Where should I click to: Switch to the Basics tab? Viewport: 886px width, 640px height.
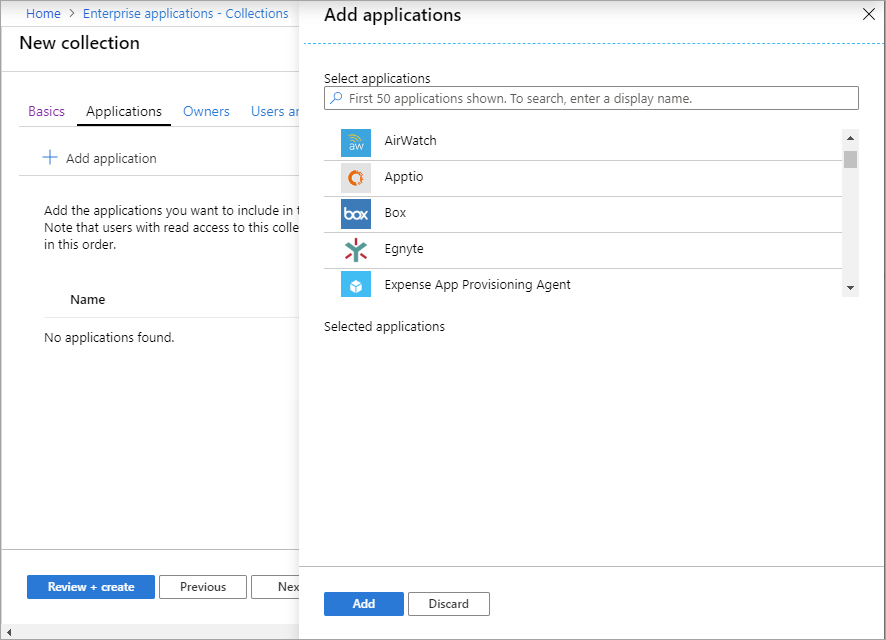46,111
